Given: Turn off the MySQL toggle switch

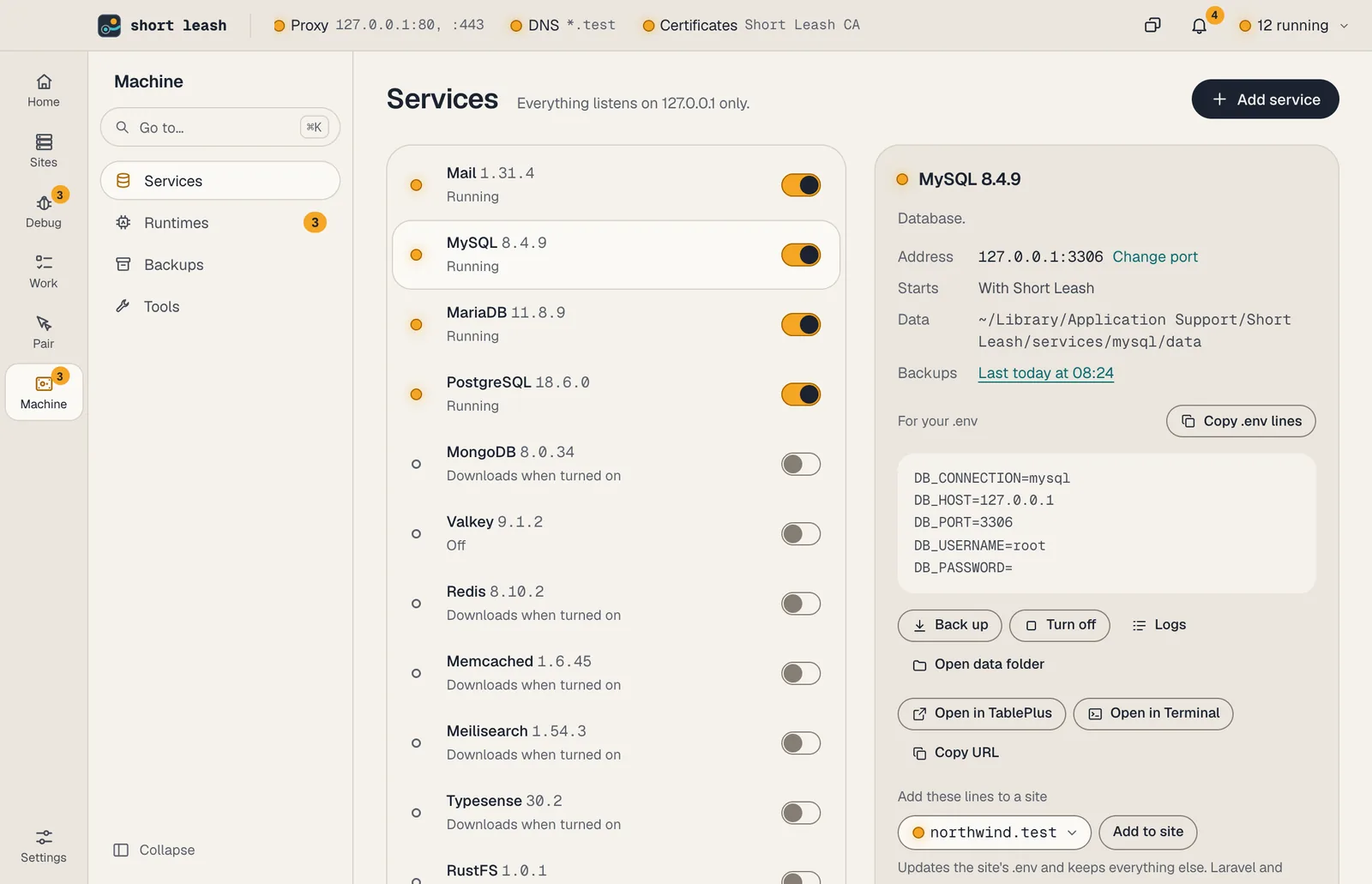Looking at the screenshot, I should 801,255.
